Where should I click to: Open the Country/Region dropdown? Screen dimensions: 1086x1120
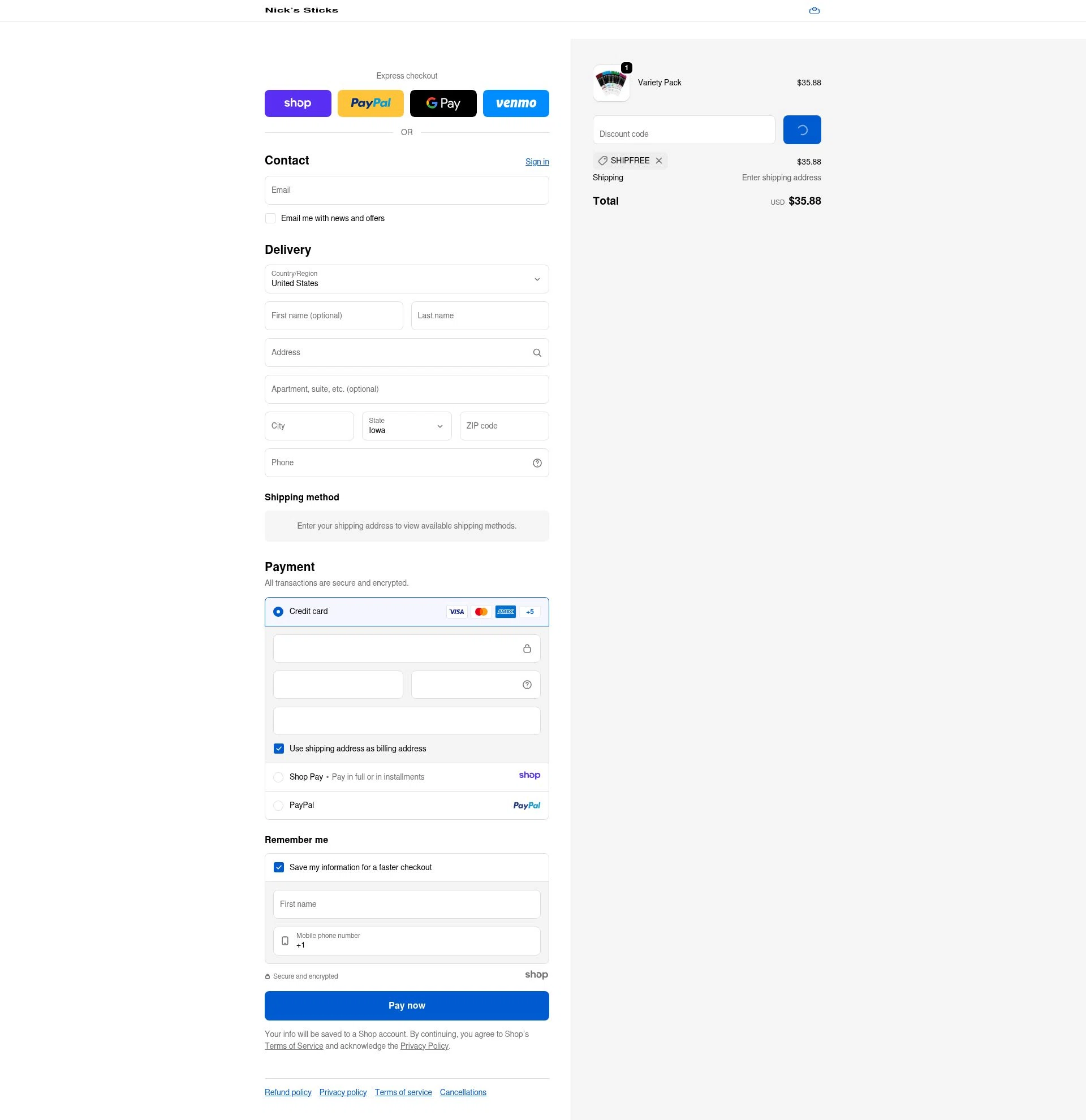coord(406,279)
